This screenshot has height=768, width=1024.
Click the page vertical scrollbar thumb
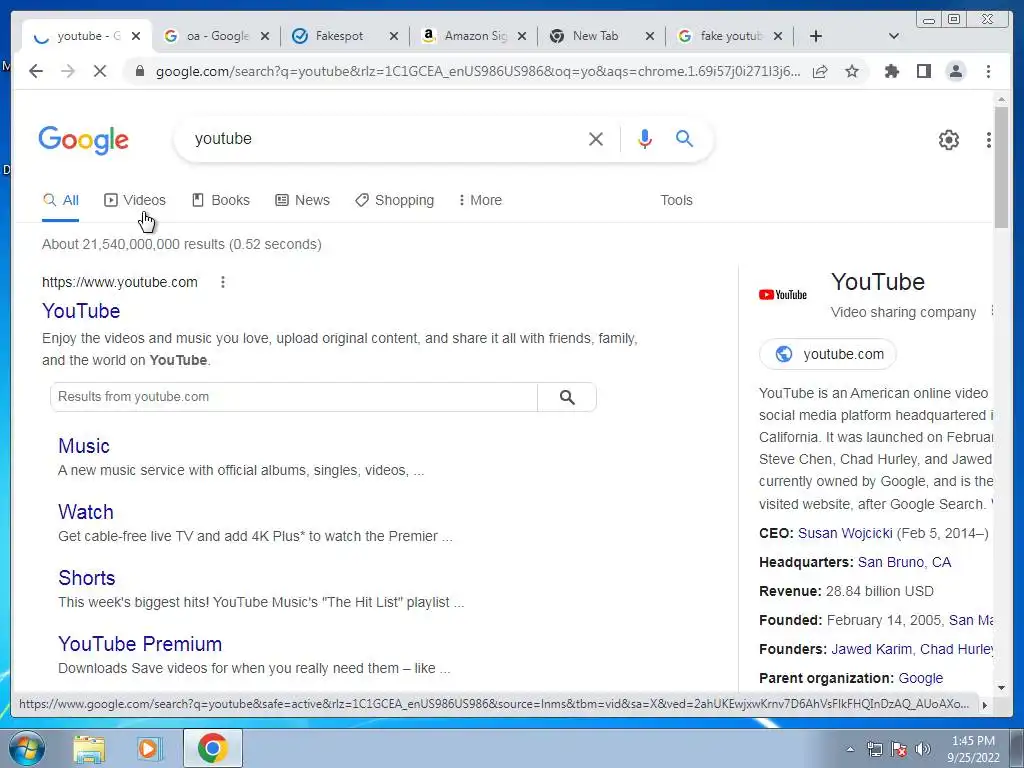(x=1001, y=167)
